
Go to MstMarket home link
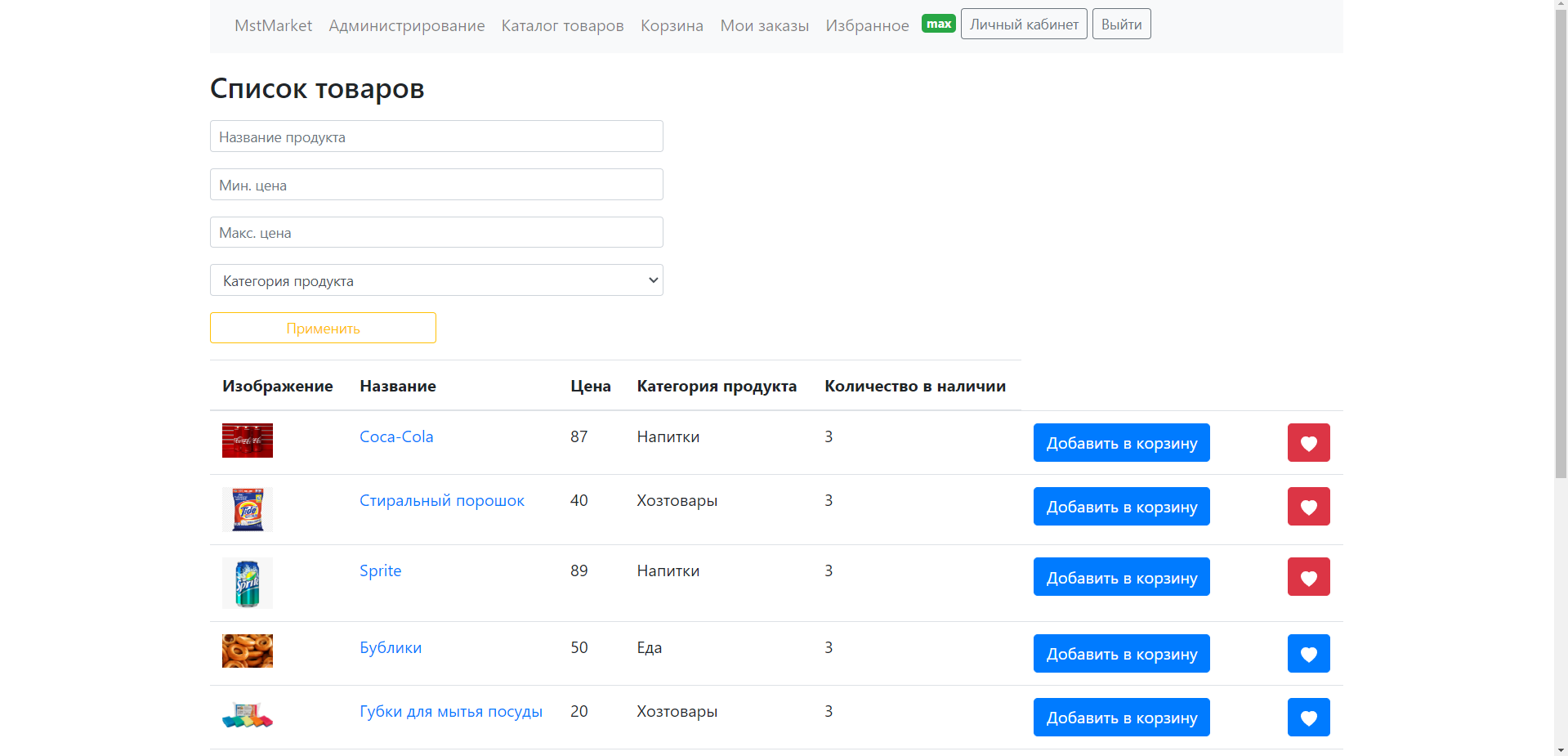pyautogui.click(x=273, y=25)
